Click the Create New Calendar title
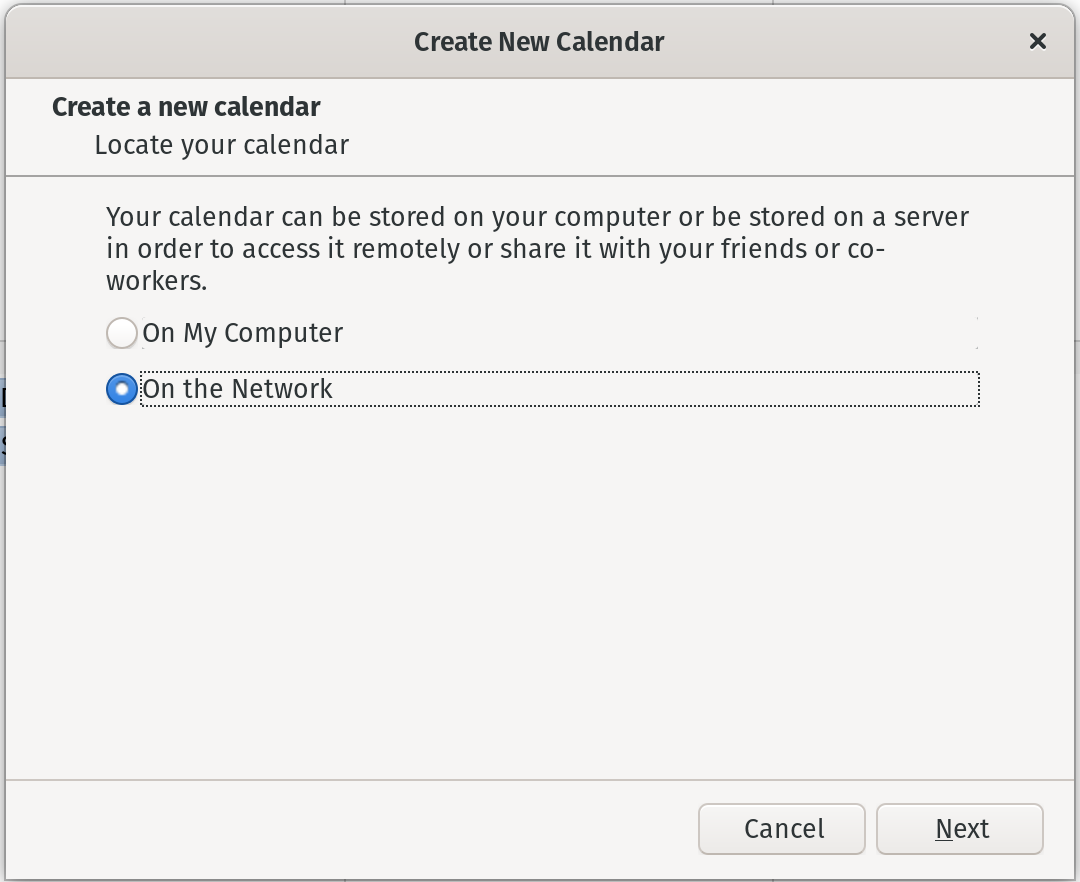The height and width of the screenshot is (882, 1080). tap(539, 41)
